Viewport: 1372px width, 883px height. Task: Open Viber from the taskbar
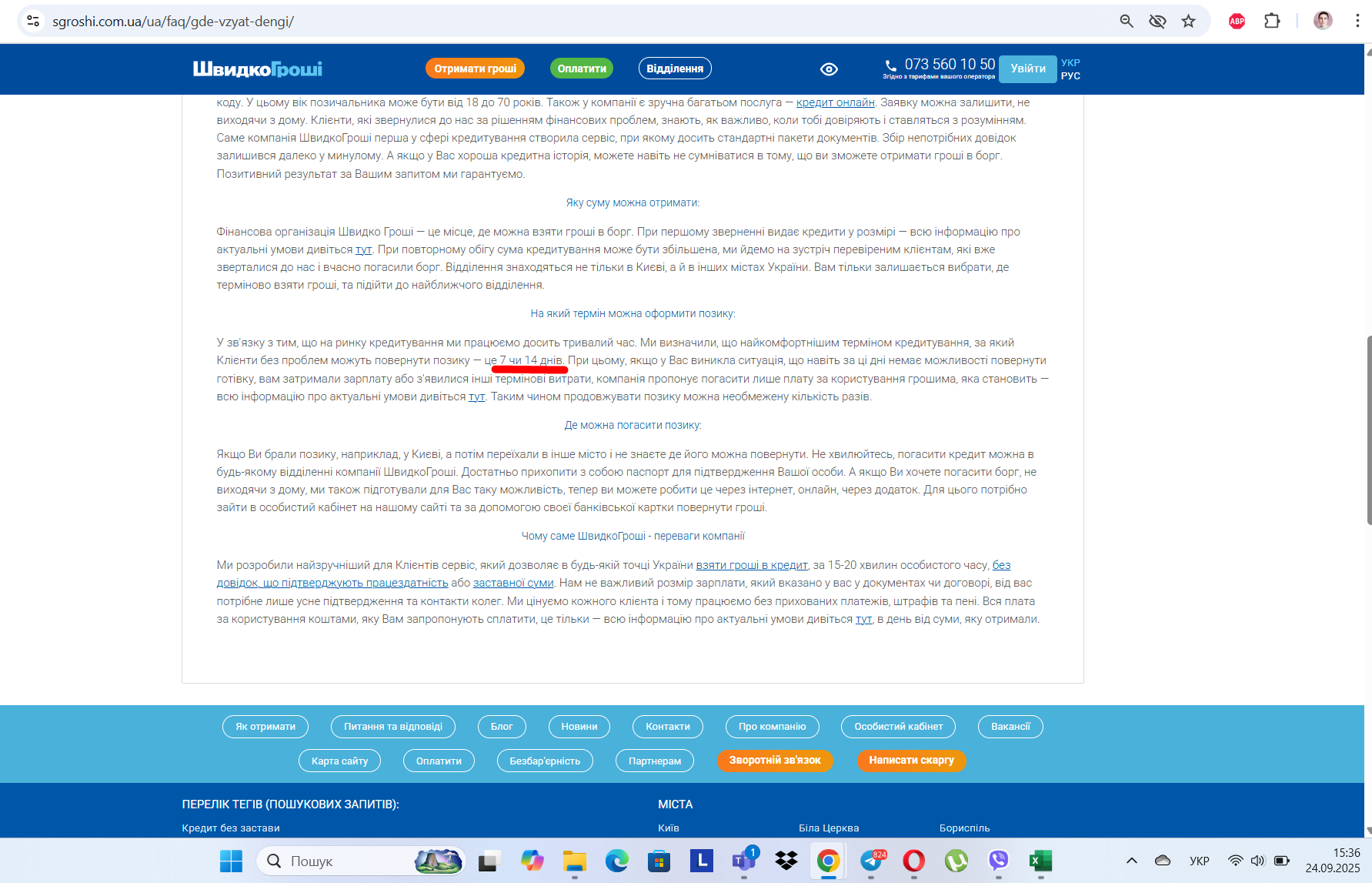pos(999,861)
